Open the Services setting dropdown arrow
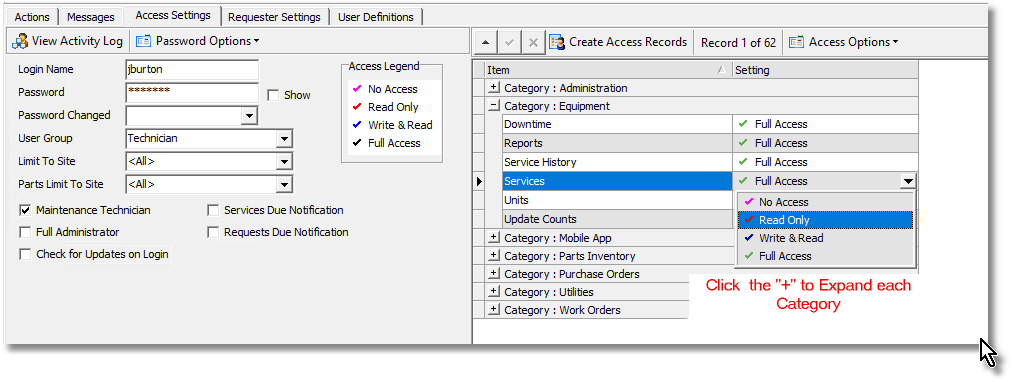The width and height of the screenshot is (1012, 382). (x=907, y=182)
